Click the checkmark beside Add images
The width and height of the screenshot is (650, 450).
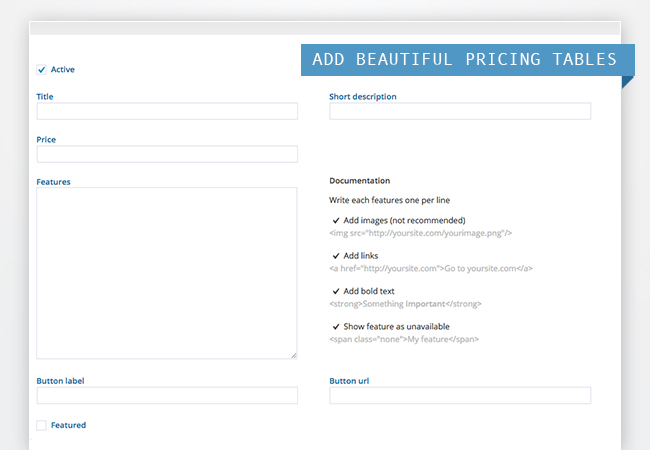336,220
